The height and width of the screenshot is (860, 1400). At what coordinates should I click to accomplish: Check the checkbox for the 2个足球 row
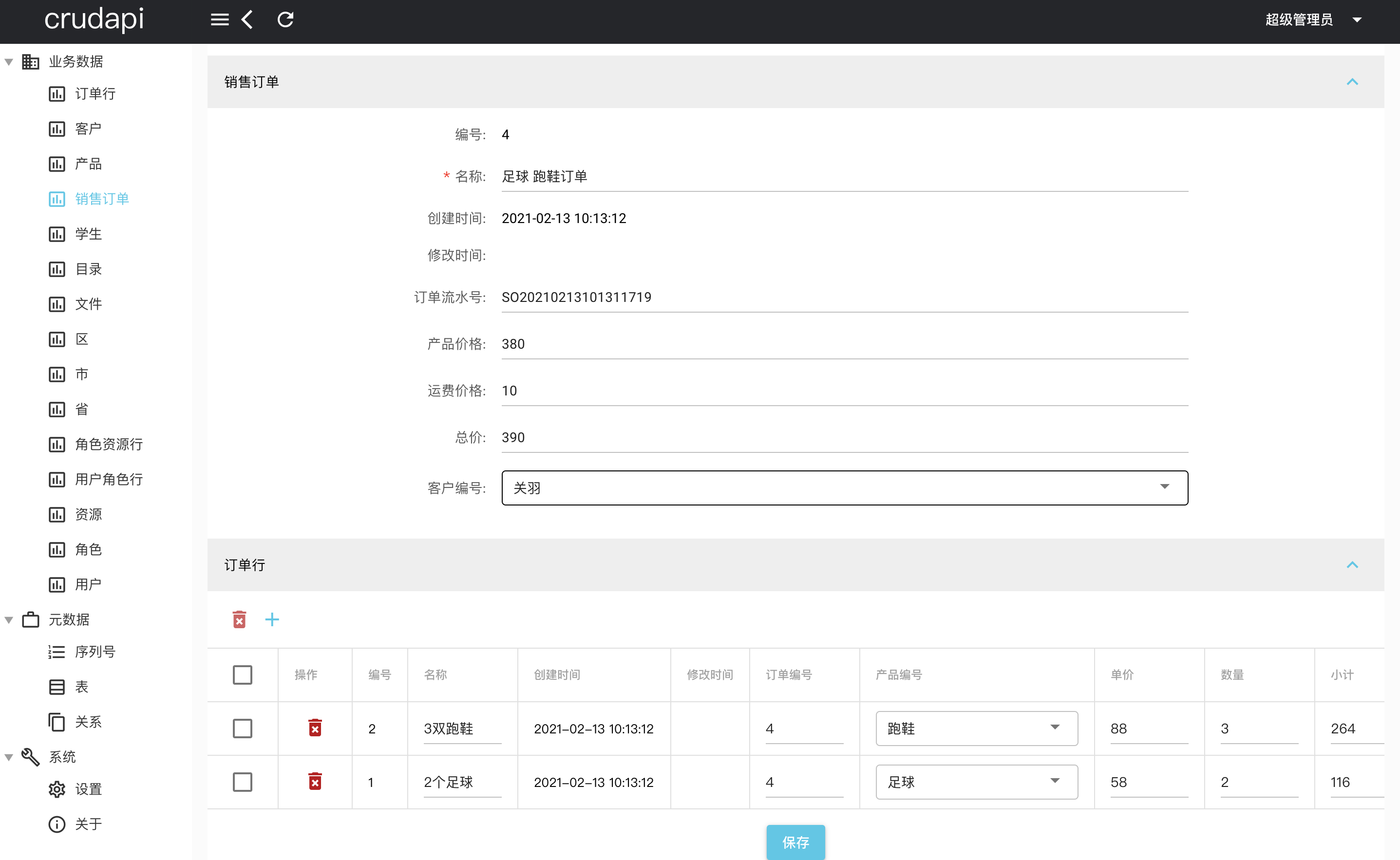click(x=243, y=782)
